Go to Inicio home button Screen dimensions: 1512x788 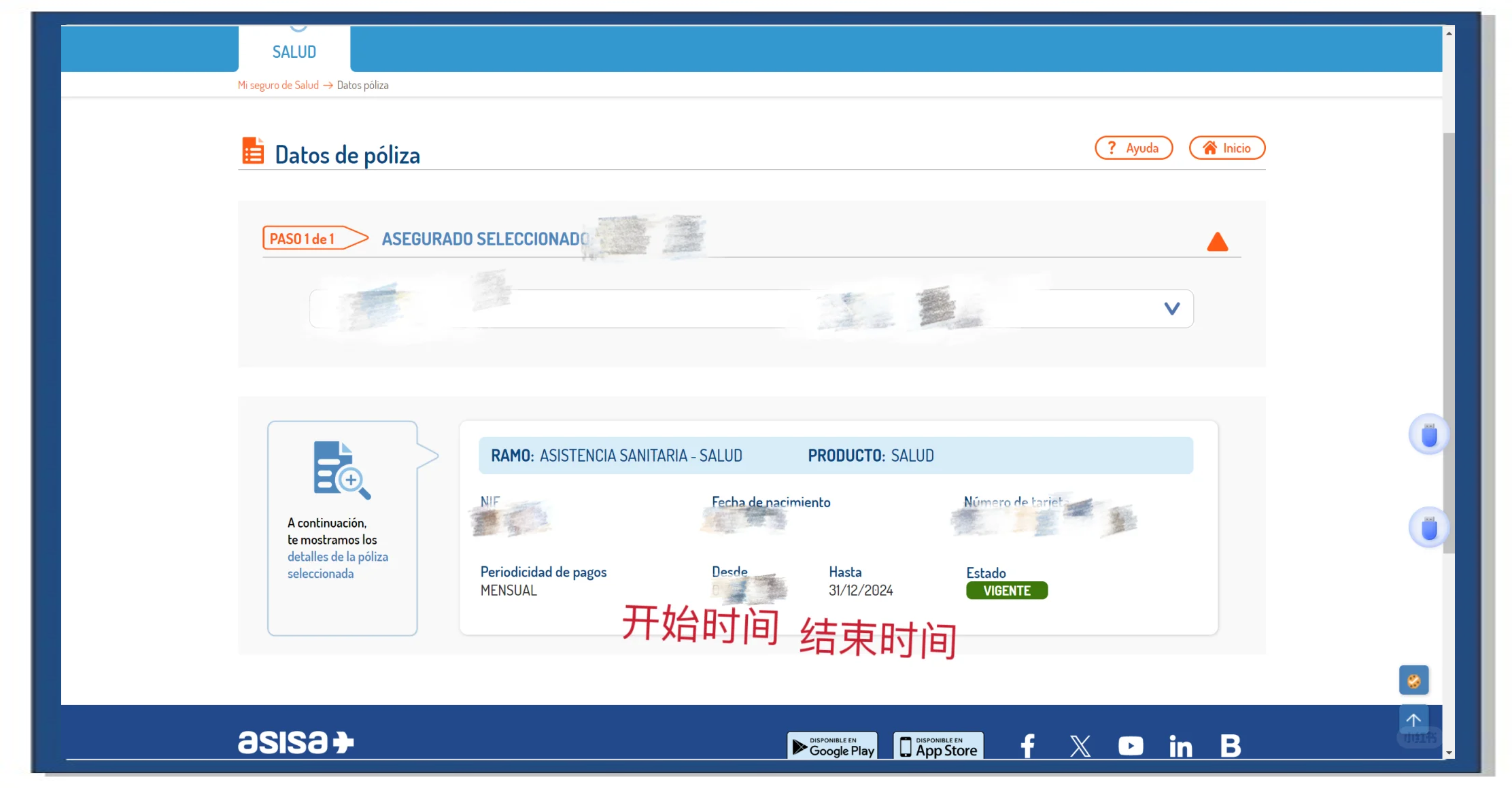click(x=1226, y=148)
